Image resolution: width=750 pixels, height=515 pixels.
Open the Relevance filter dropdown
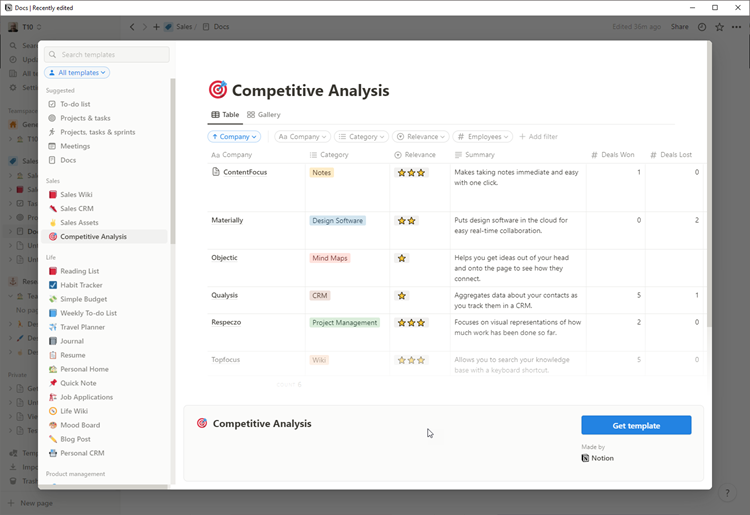420,137
